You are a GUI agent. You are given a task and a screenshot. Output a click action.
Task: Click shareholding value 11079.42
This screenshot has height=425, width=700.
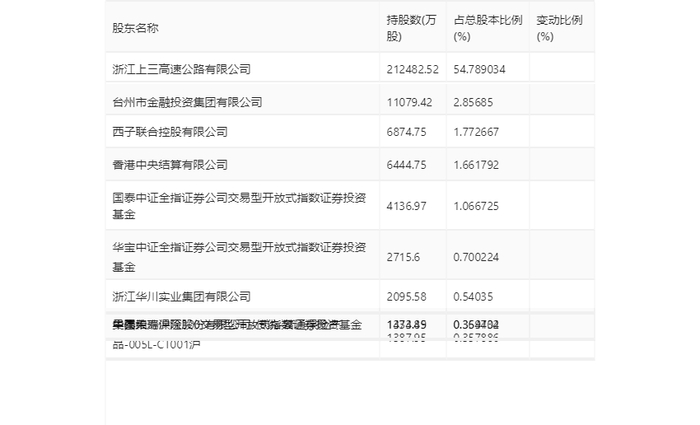[409, 102]
